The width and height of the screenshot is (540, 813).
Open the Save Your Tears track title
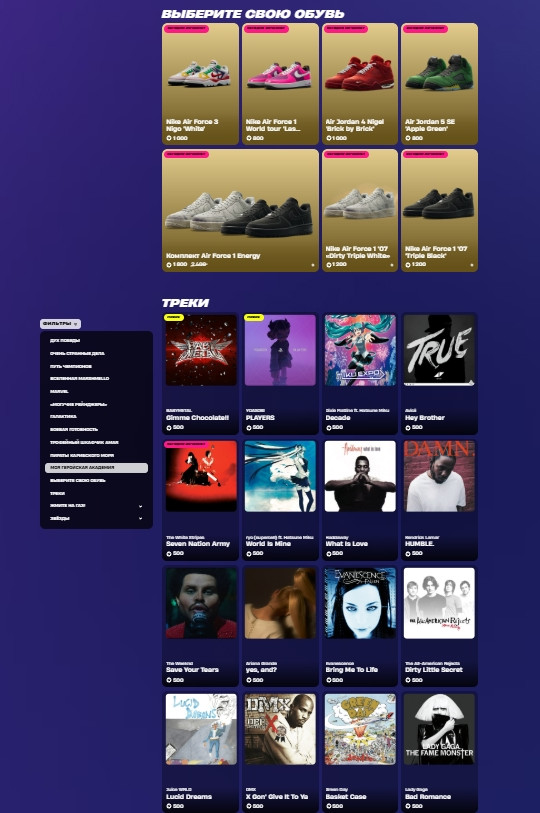pos(192,670)
